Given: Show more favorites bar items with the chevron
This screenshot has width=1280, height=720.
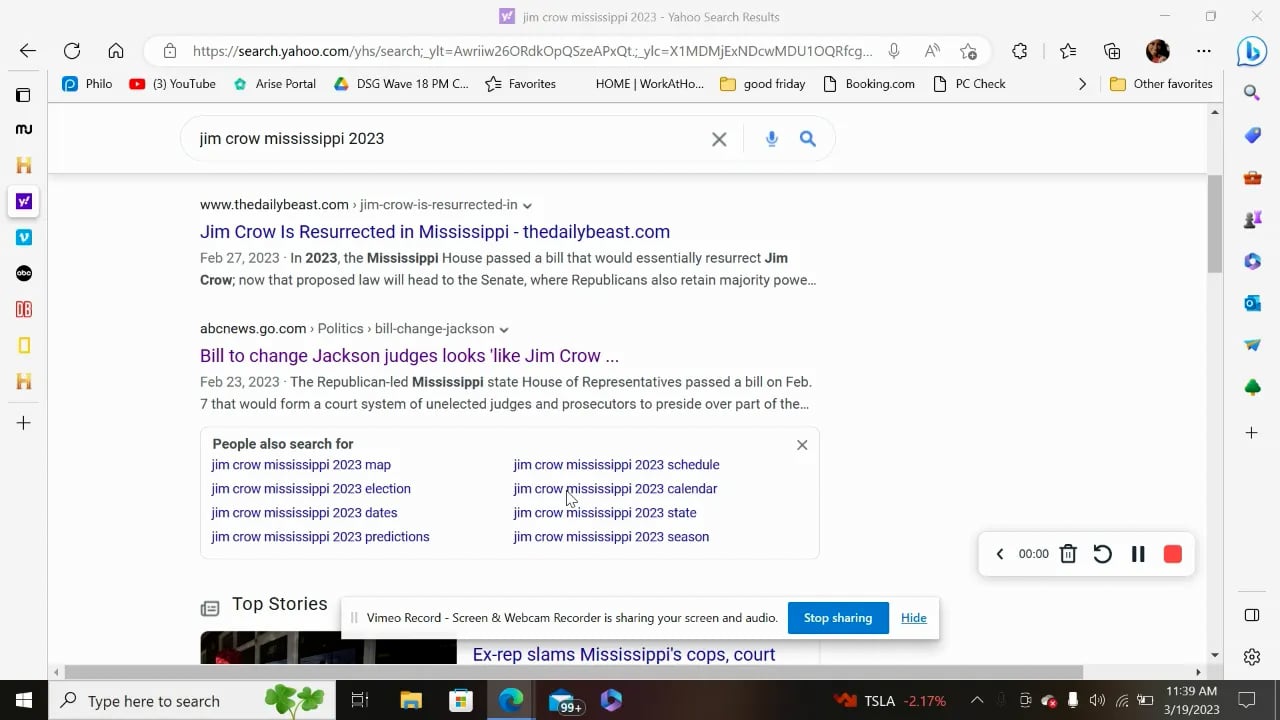Looking at the screenshot, I should click(1082, 84).
